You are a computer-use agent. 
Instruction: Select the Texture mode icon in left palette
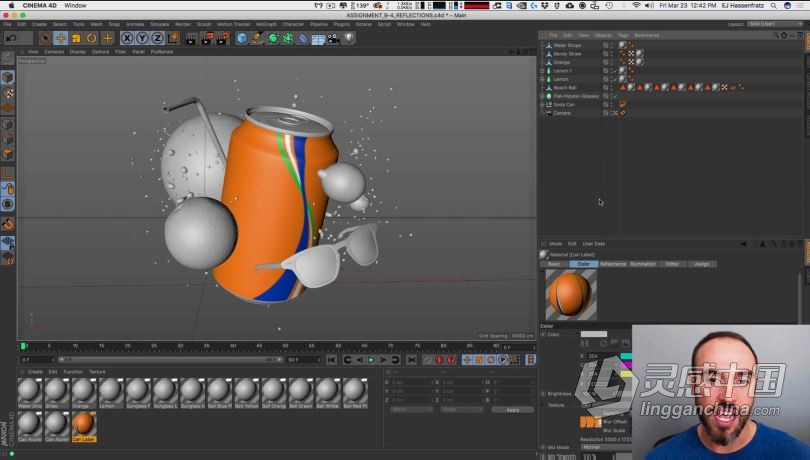pyautogui.click(x=8, y=94)
